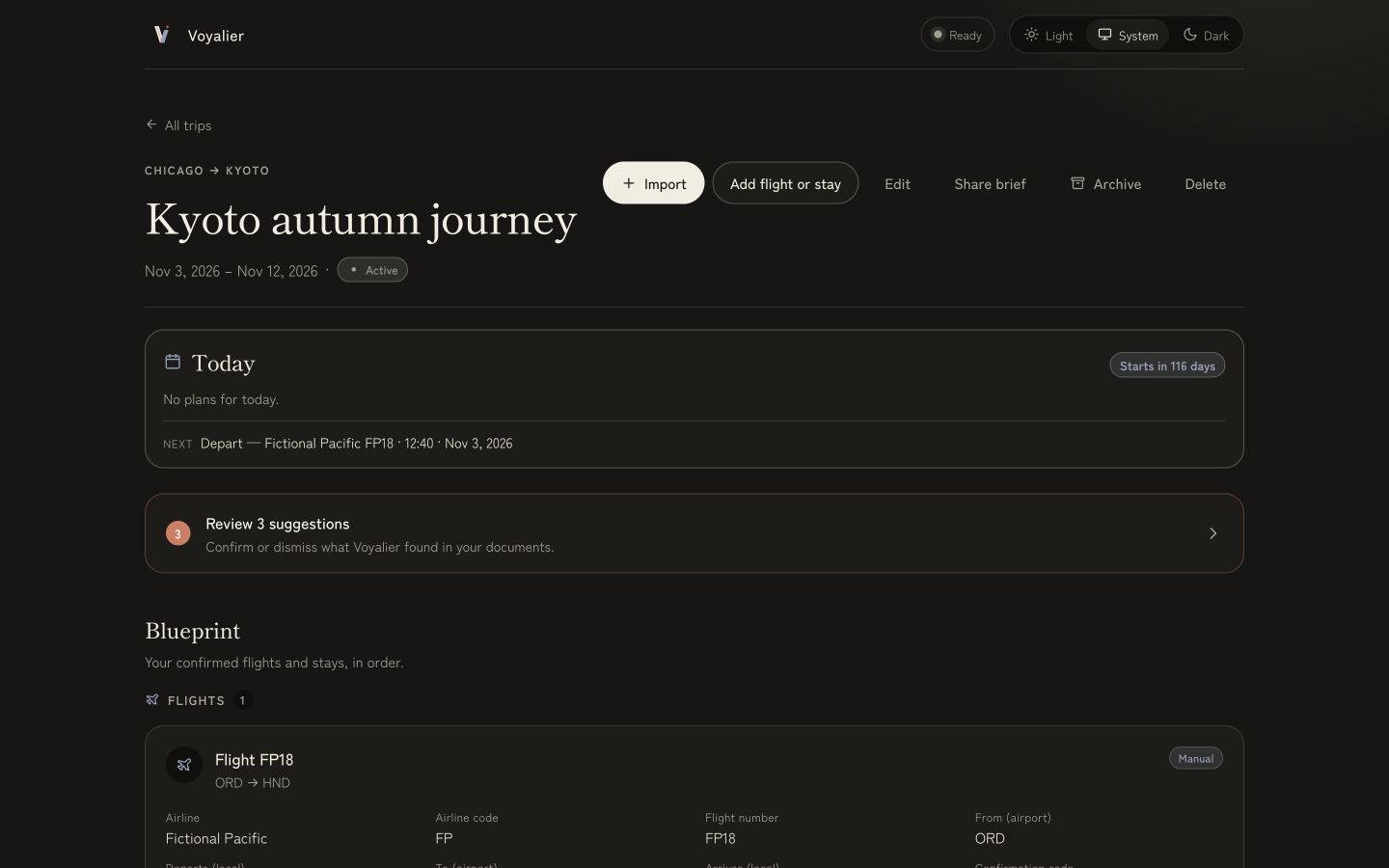Open suggestions with the right chevron
The image size is (1389, 868).
pos(1212,533)
